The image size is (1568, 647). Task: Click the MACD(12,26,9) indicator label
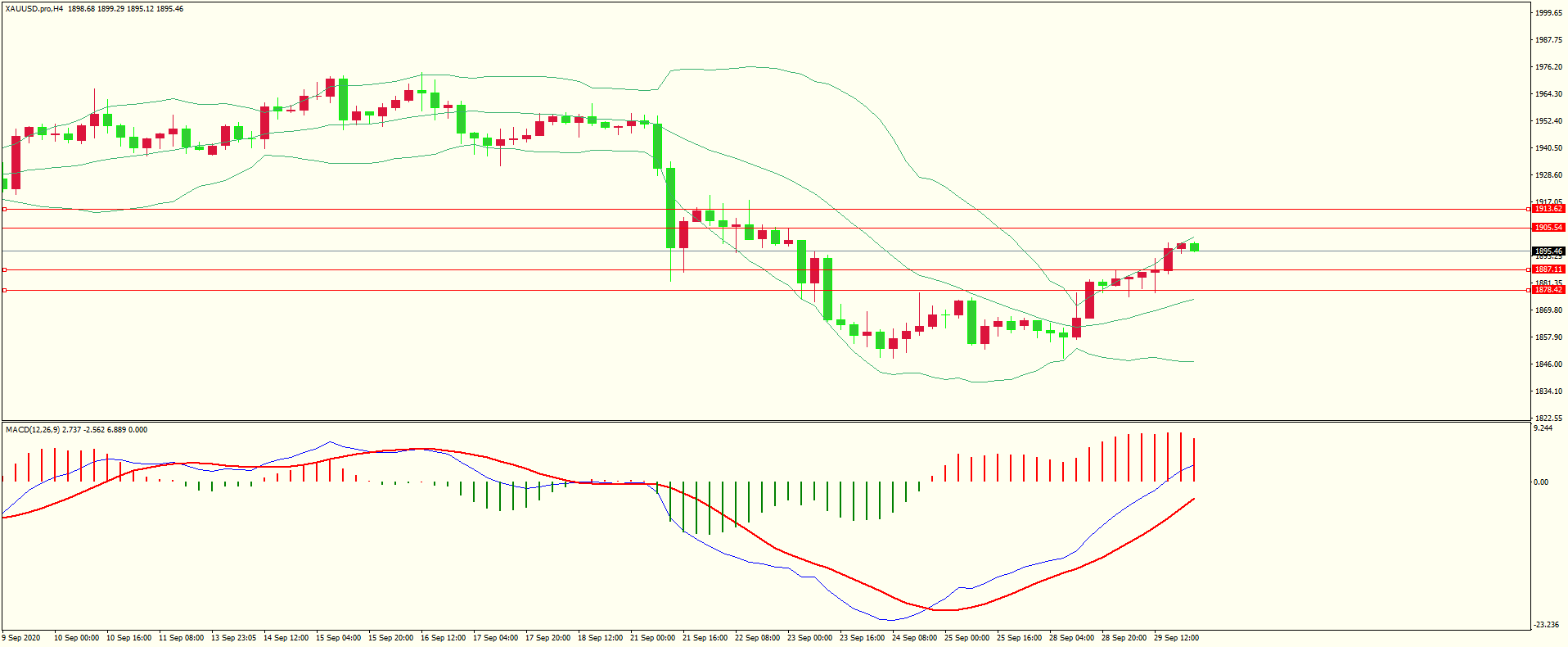click(x=30, y=430)
